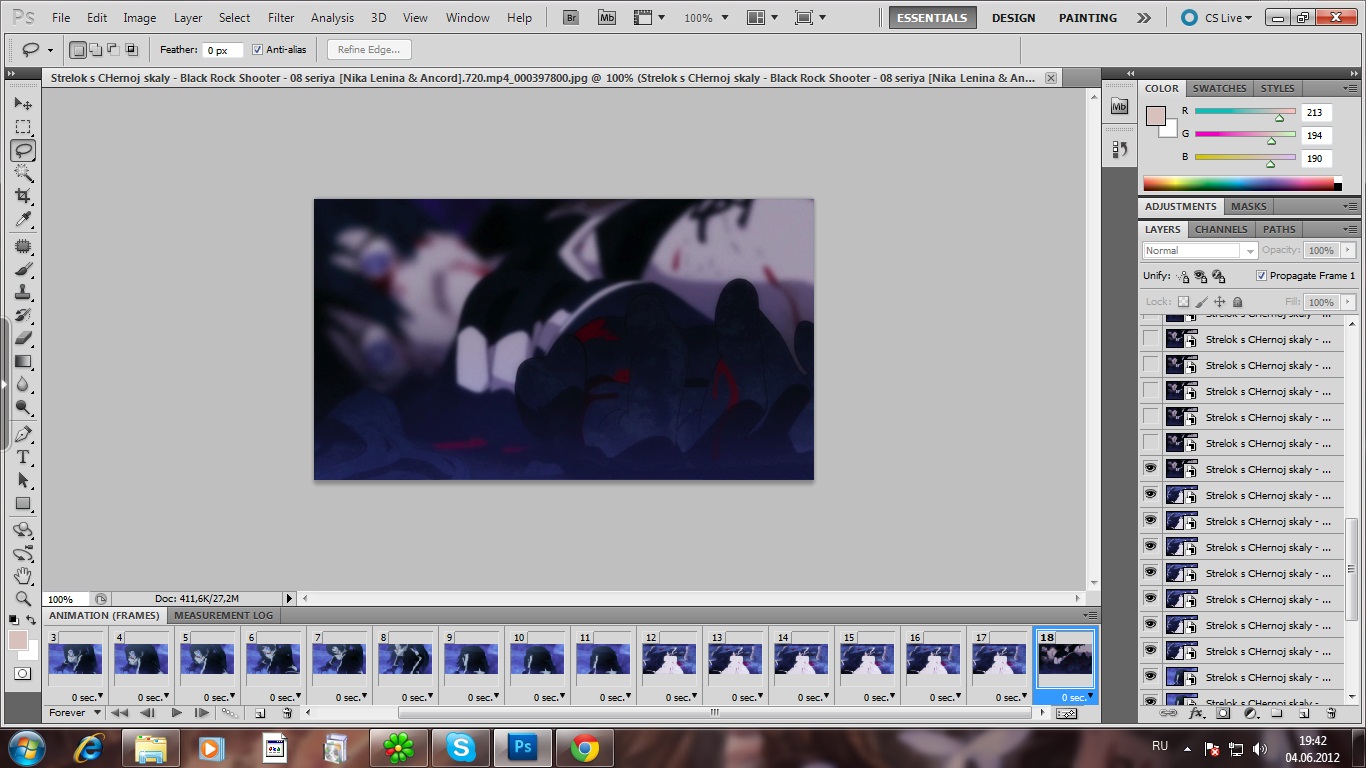Delete selected animation frame
This screenshot has width=1366, height=768.
coord(287,713)
